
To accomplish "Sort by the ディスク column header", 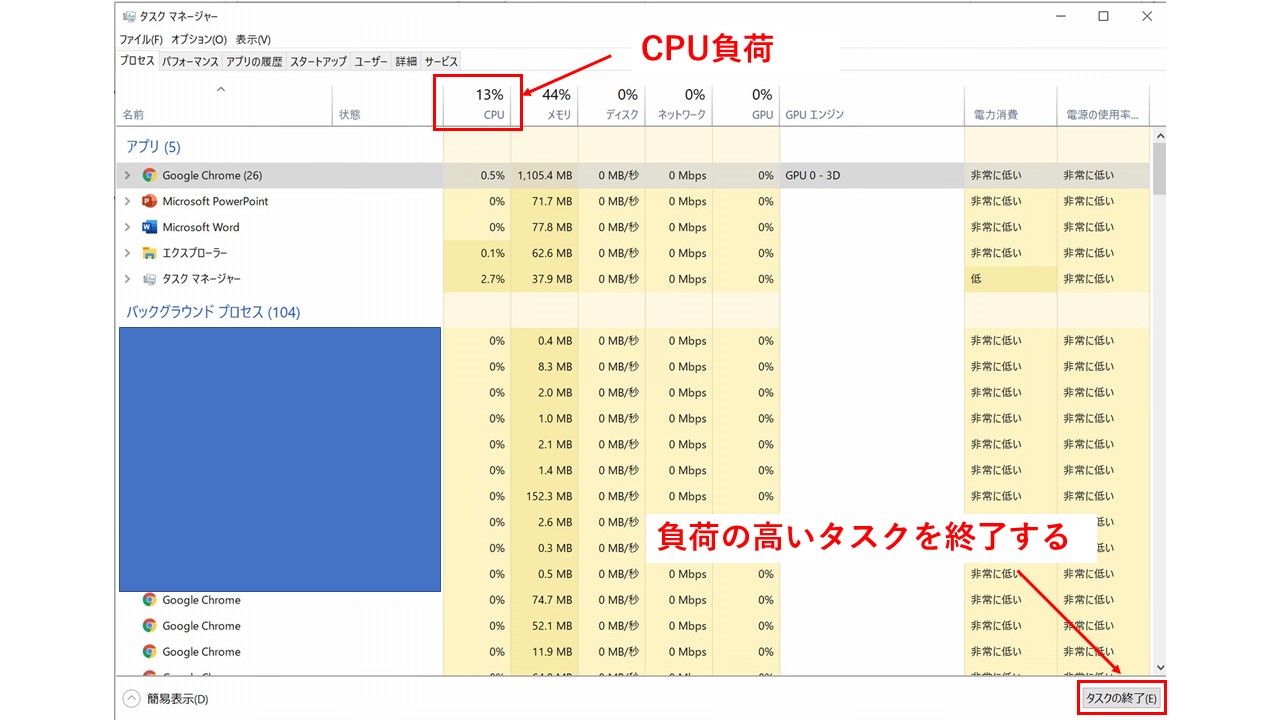I will tap(611, 104).
